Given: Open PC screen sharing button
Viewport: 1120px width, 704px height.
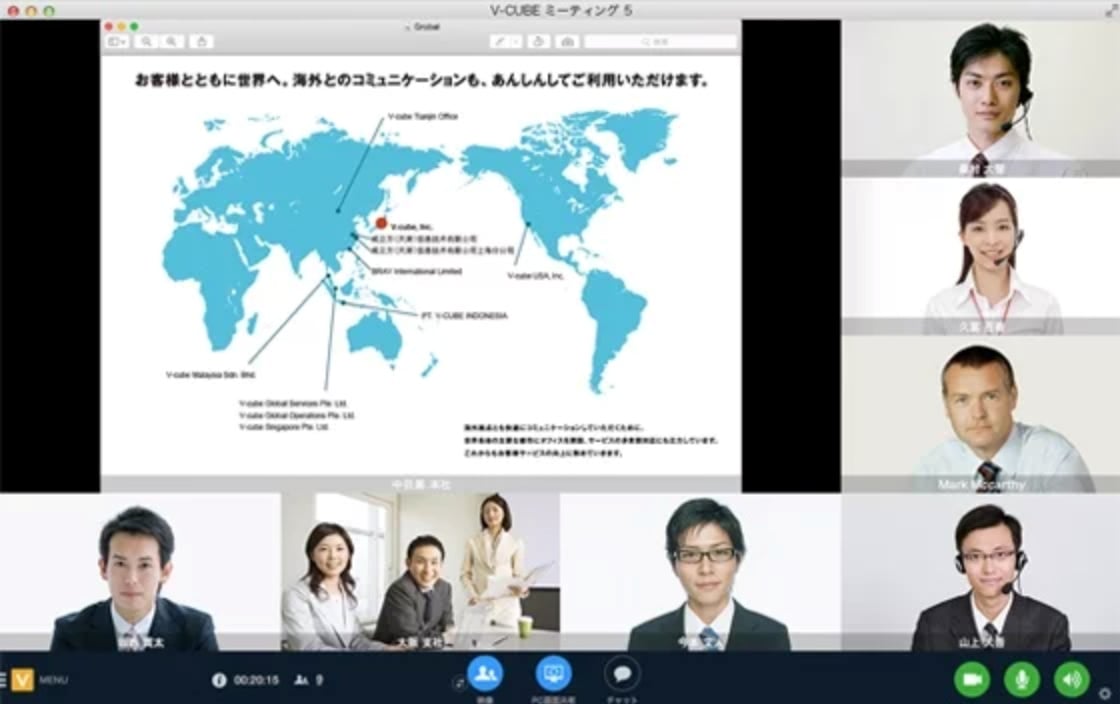Looking at the screenshot, I should 554,674.
